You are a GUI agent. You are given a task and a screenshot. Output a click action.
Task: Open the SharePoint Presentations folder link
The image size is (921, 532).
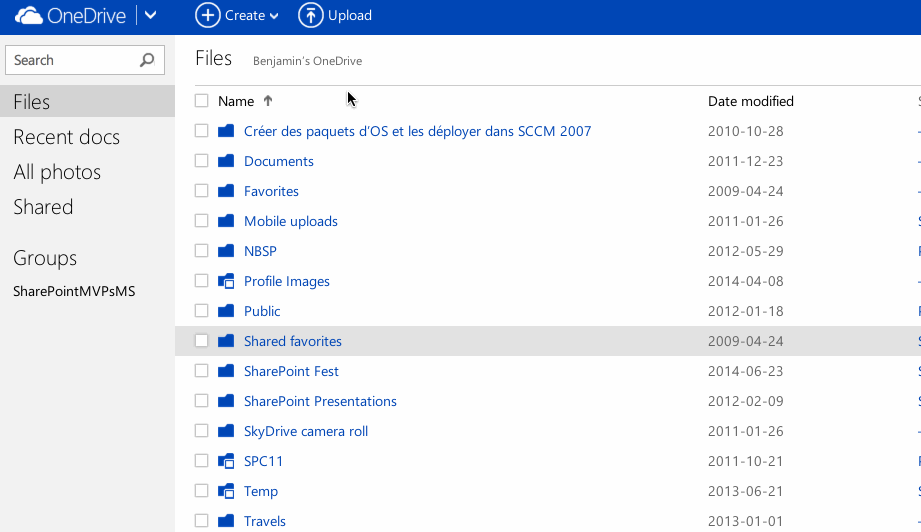tap(320, 401)
